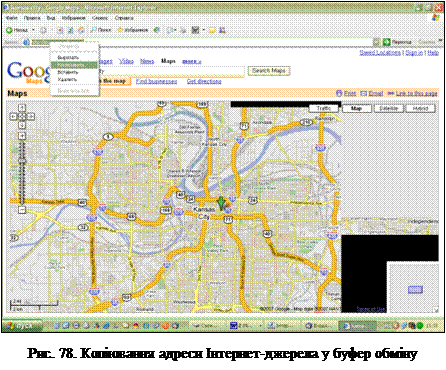Pan map down with arrow control
This screenshot has width=446, height=370.
22,125
